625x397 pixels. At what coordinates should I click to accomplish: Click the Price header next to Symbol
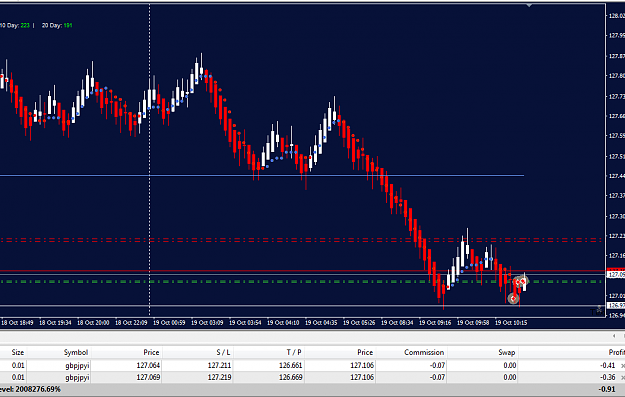coord(151,352)
